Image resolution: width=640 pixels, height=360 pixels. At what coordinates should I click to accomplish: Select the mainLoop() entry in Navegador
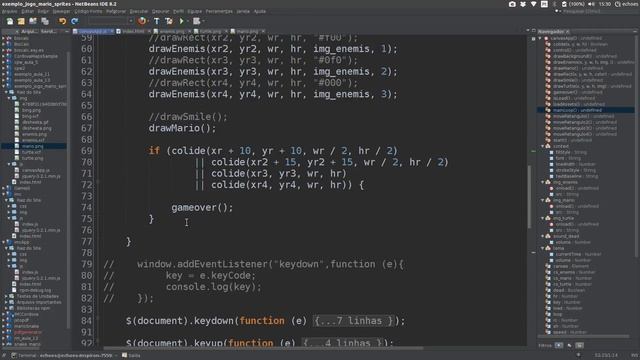[577, 110]
